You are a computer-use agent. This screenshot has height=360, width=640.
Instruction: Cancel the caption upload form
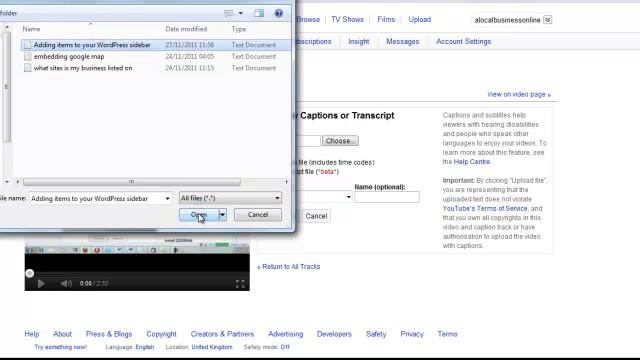click(x=316, y=216)
